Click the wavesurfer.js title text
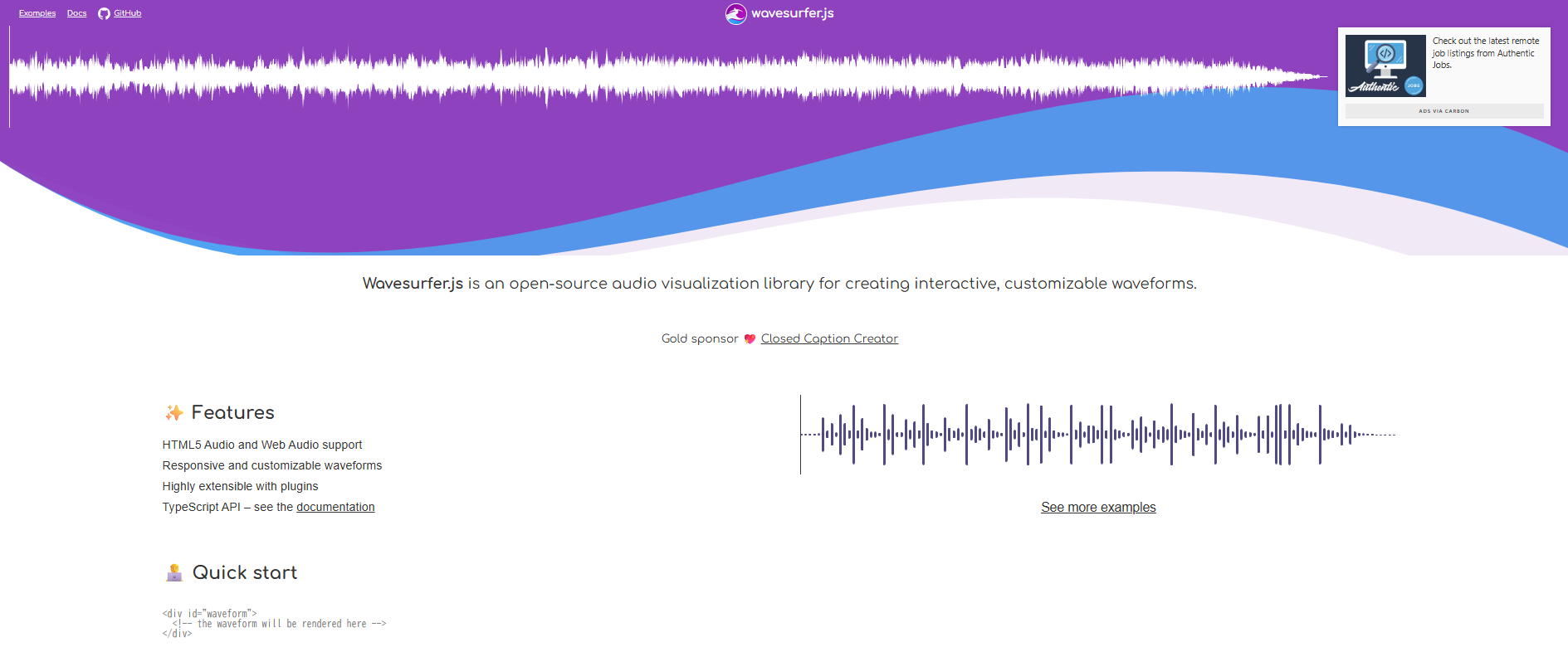The width and height of the screenshot is (1568, 647). click(793, 13)
